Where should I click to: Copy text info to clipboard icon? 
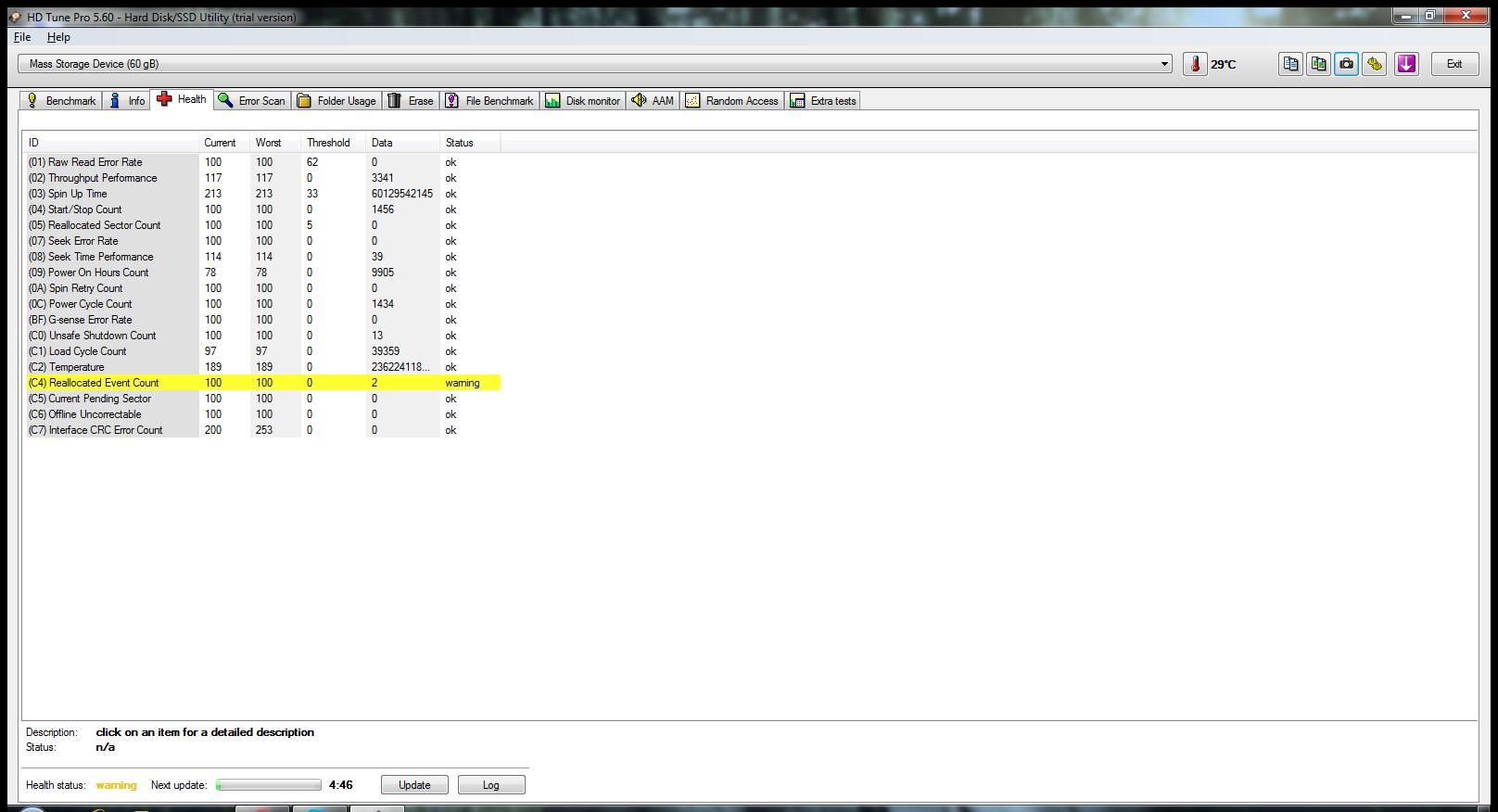pyautogui.click(x=1290, y=64)
